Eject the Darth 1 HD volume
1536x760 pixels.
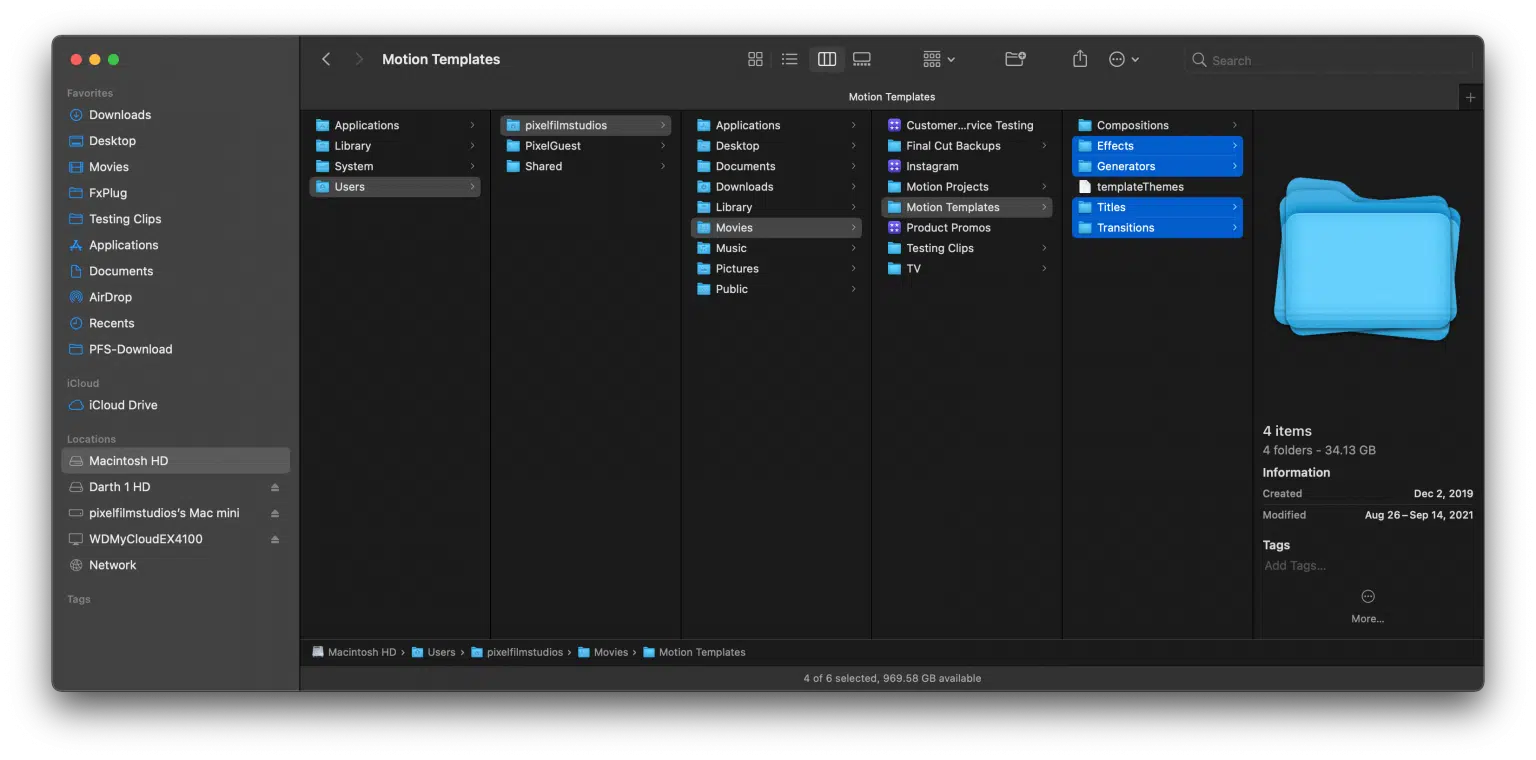point(275,487)
